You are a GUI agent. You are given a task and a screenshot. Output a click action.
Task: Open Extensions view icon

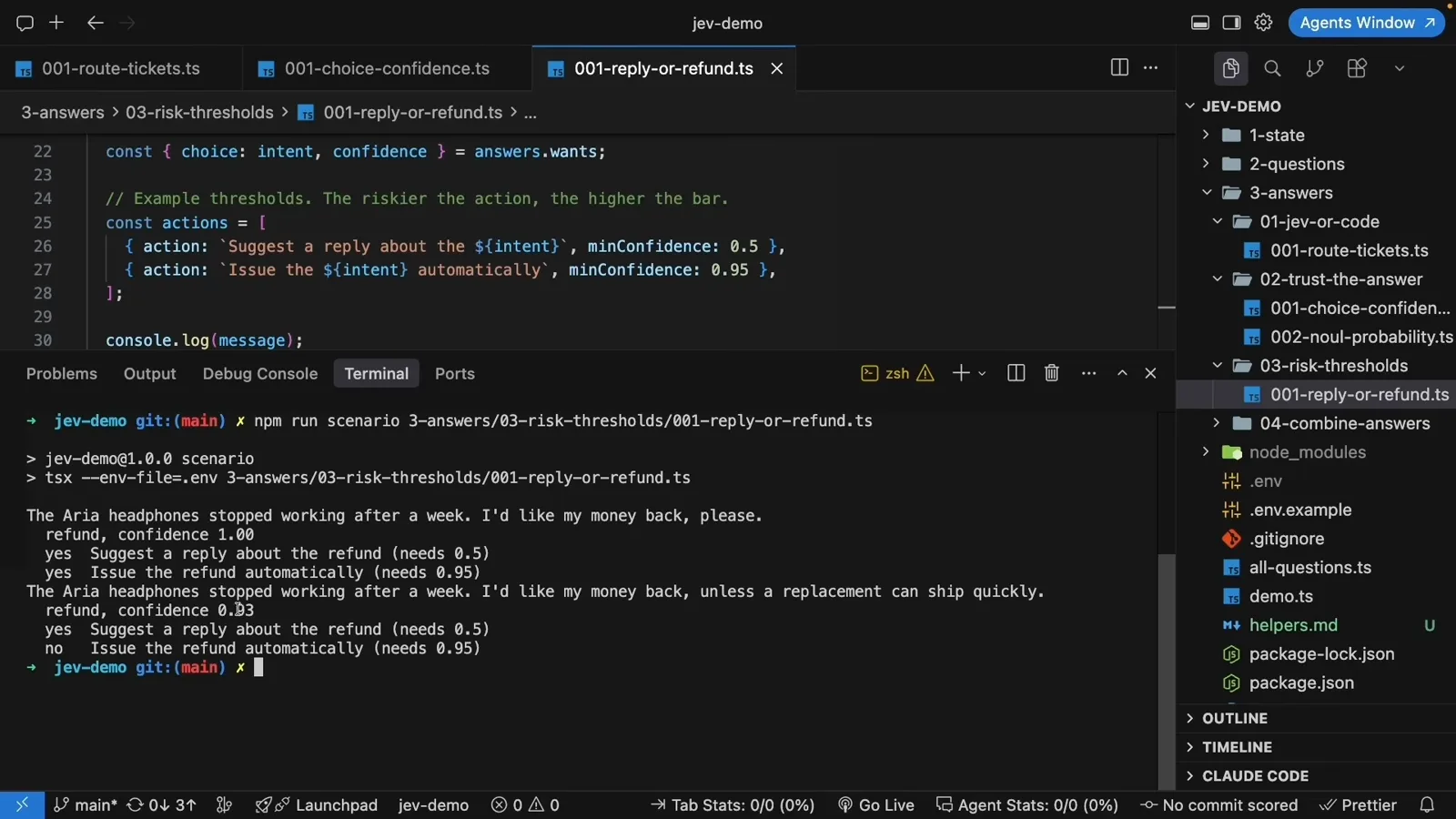(1357, 68)
